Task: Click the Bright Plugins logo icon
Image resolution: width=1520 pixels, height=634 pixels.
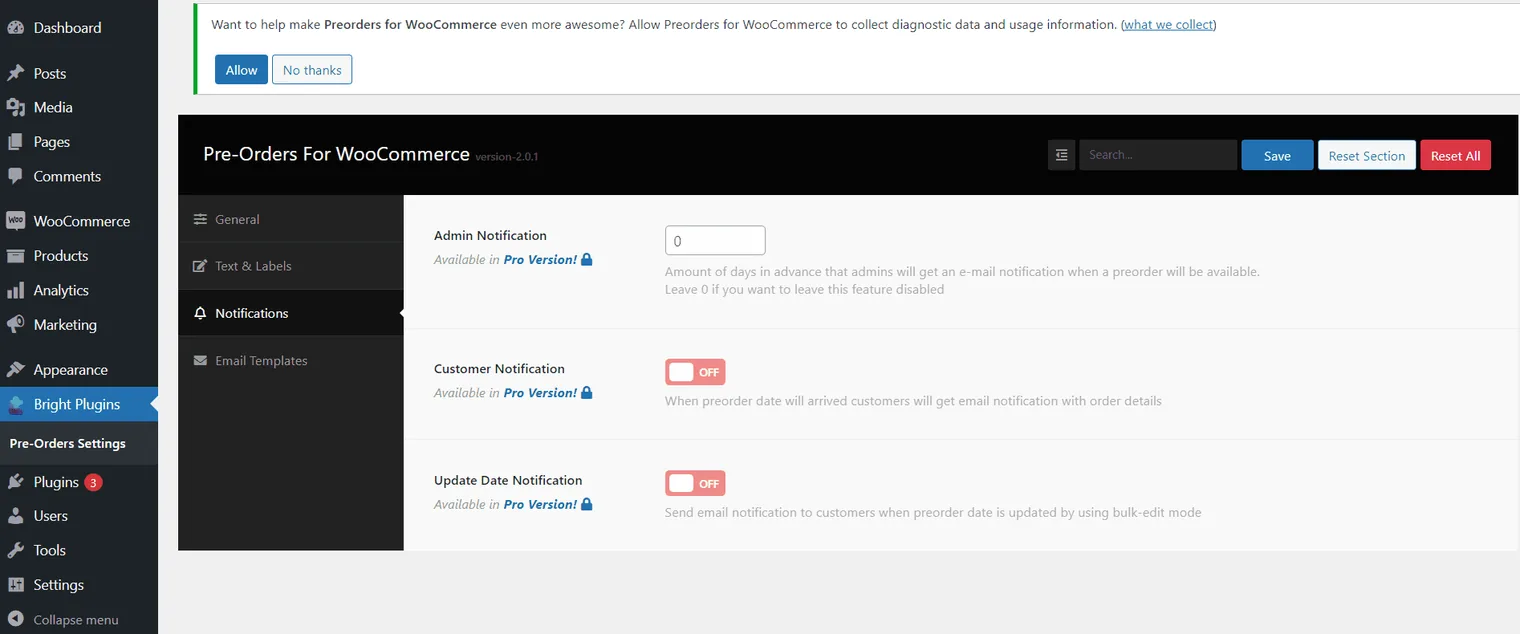Action: click(15, 404)
